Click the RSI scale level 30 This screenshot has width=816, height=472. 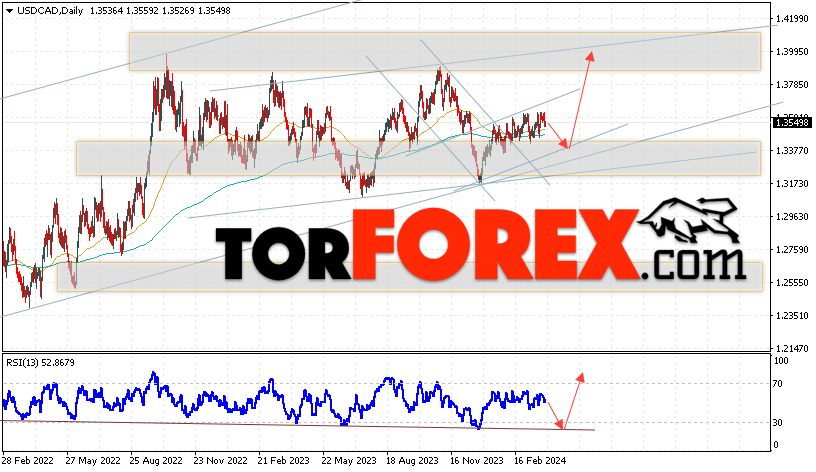click(x=777, y=423)
